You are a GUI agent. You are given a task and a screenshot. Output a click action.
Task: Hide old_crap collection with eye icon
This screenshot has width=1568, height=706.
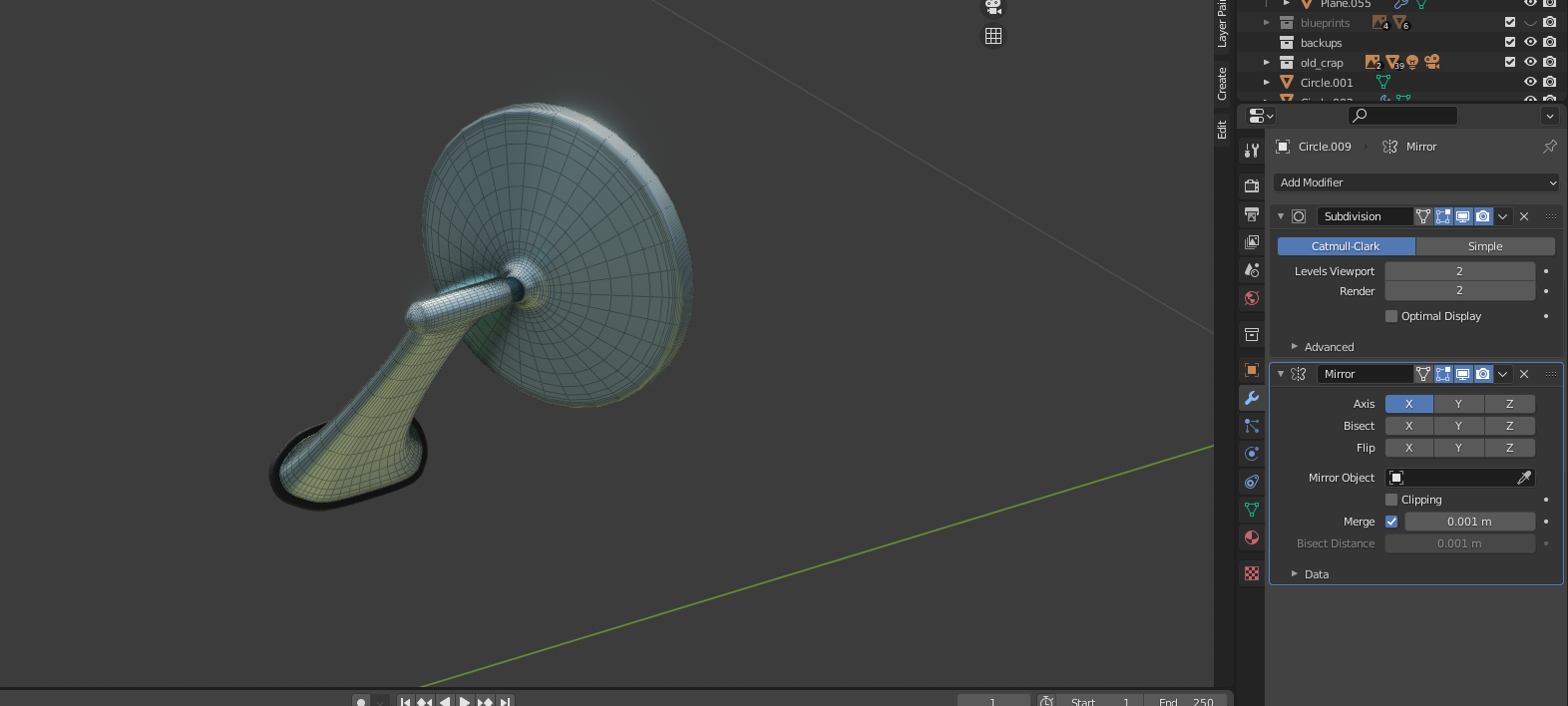1530,62
